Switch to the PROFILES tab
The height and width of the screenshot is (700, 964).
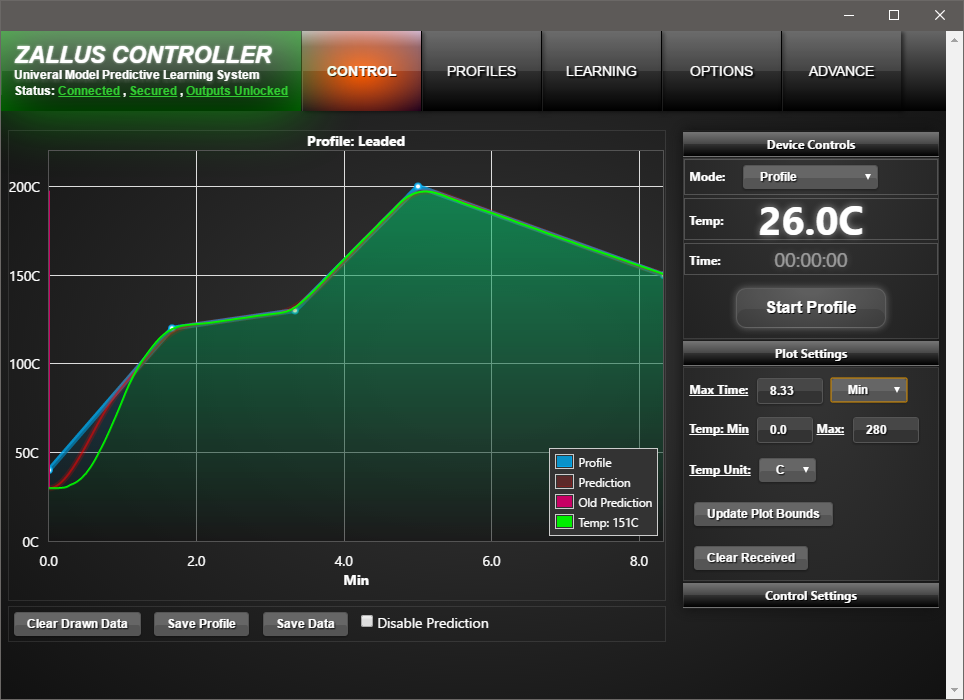click(x=481, y=71)
